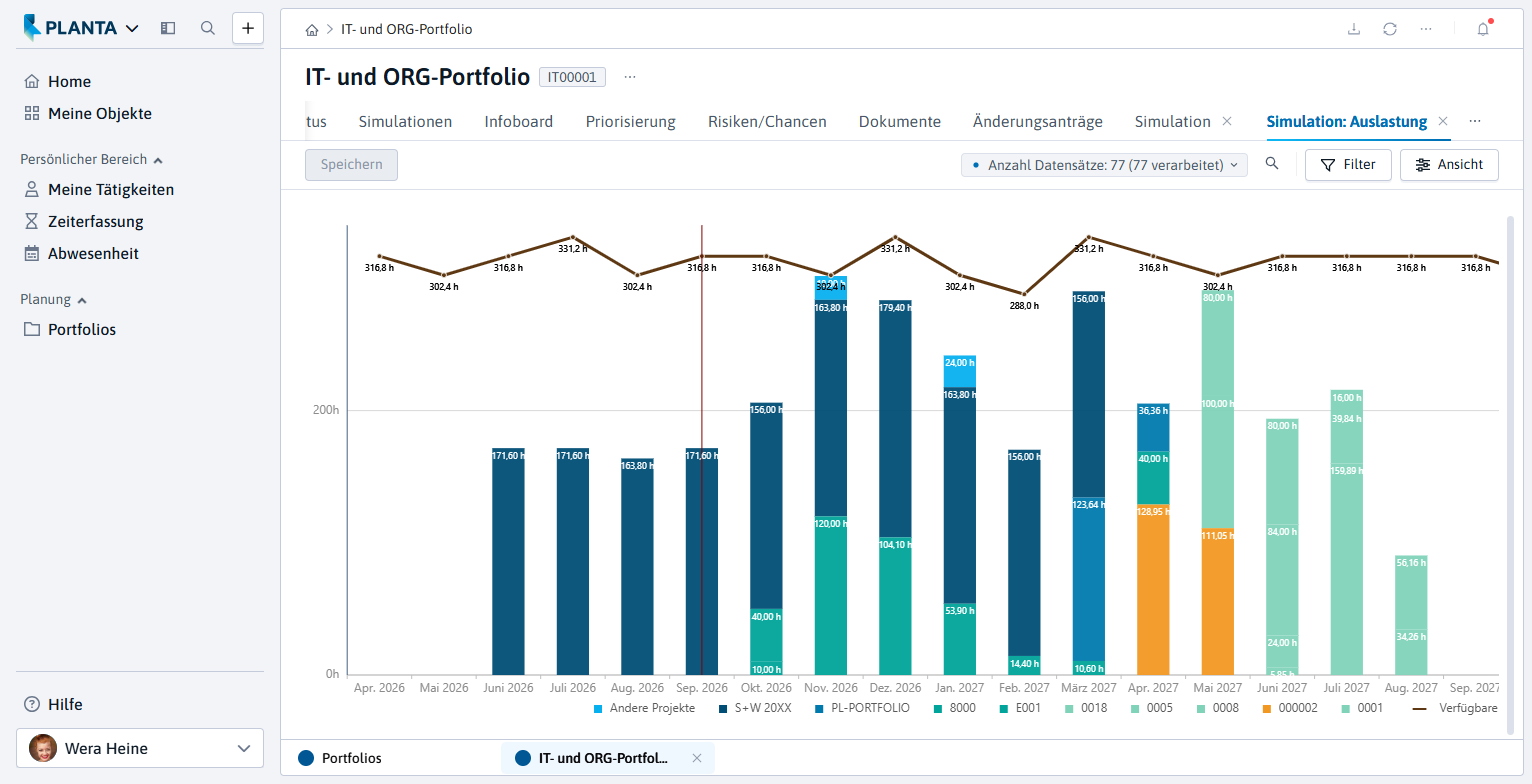This screenshot has height=784, width=1532.
Task: Click the search icon beside record count
Action: (x=1272, y=164)
